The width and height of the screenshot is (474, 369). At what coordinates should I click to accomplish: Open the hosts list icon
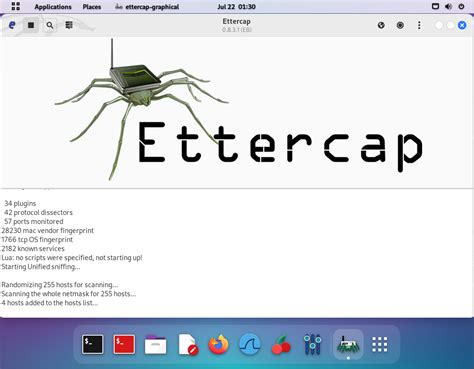point(69,25)
